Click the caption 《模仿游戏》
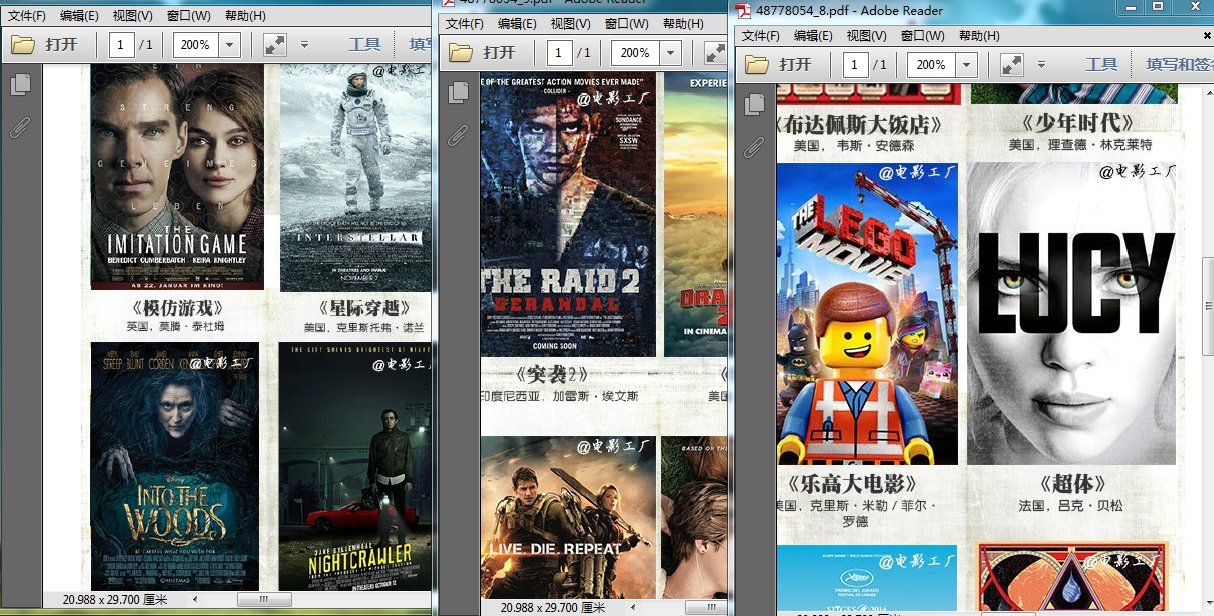Viewport: 1214px width, 616px height. pyautogui.click(x=177, y=307)
